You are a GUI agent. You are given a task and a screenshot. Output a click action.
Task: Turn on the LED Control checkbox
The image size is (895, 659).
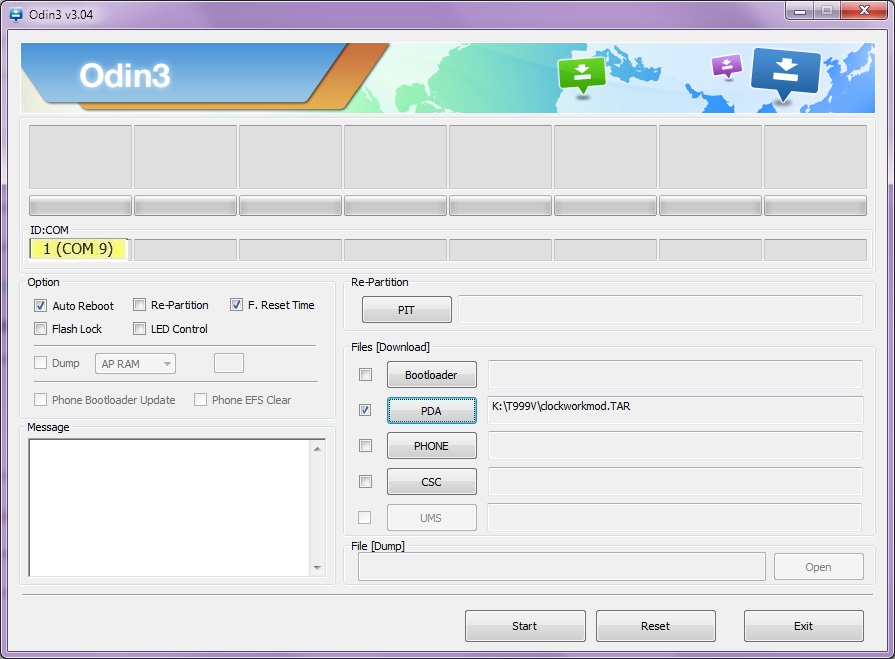coord(140,329)
